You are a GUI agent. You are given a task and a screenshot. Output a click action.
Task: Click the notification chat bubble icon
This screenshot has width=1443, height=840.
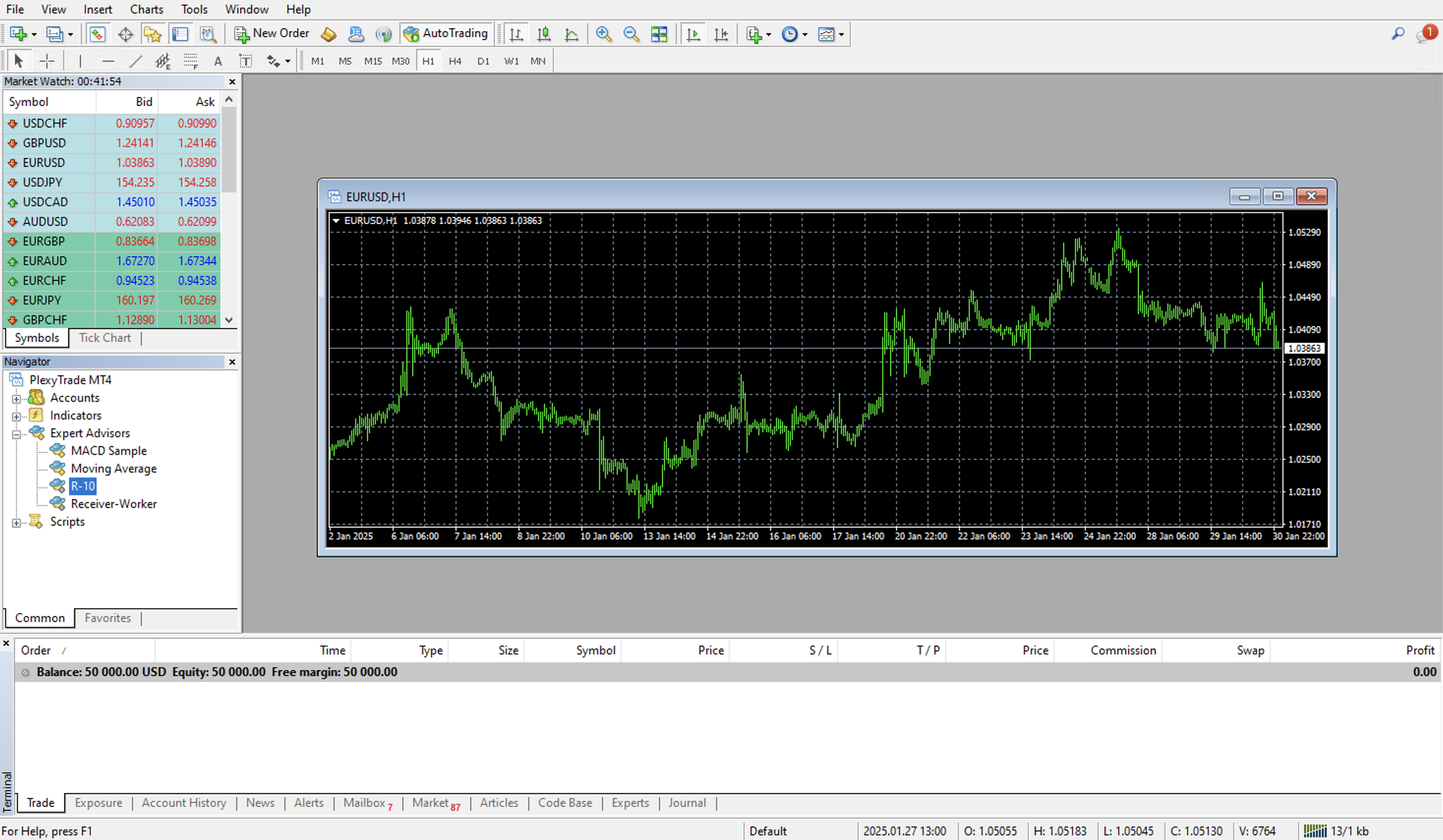[x=1426, y=34]
